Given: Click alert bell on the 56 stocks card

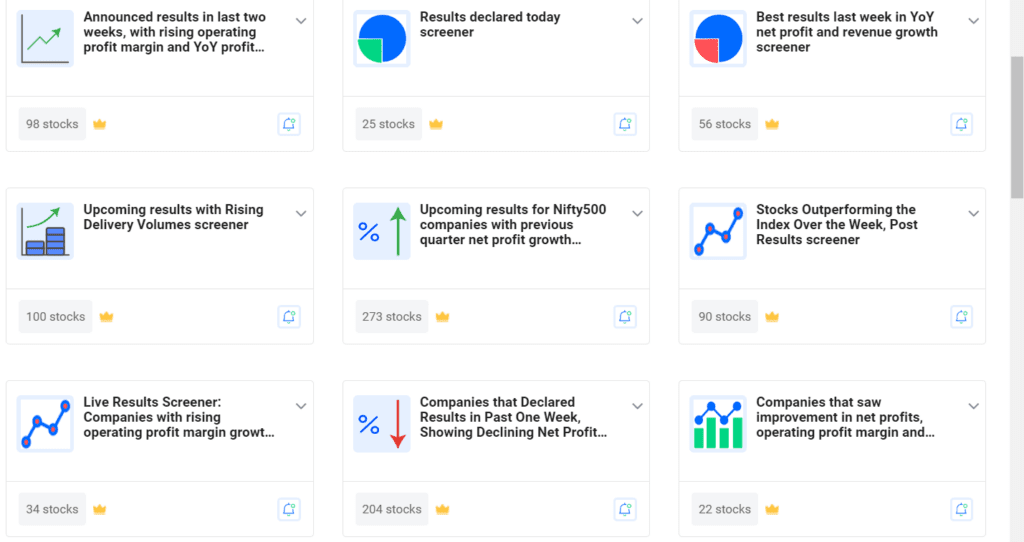Looking at the screenshot, I should click(x=961, y=124).
